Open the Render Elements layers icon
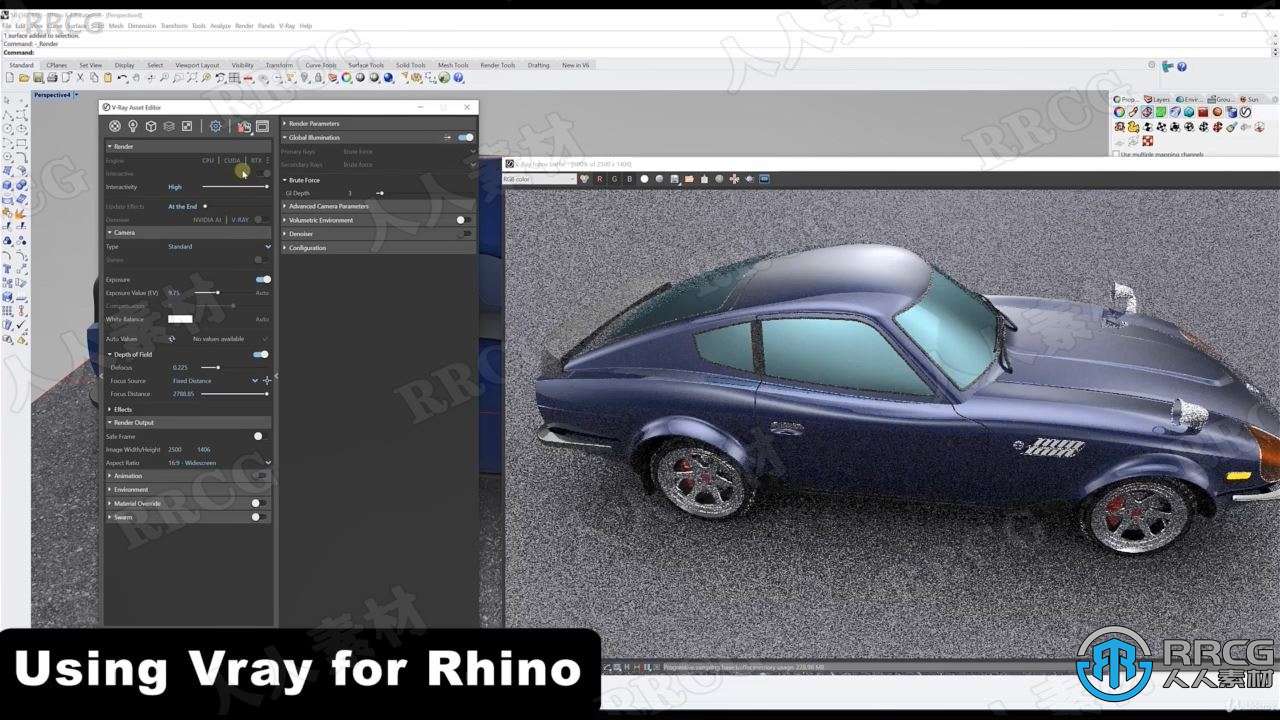1280x720 pixels. click(x=169, y=126)
